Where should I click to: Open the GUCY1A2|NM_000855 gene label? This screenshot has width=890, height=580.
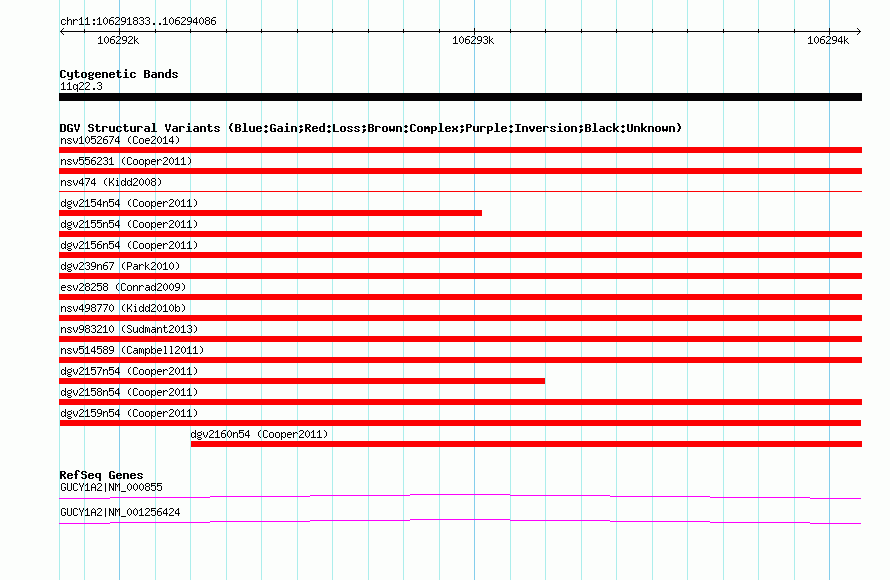tap(111, 487)
